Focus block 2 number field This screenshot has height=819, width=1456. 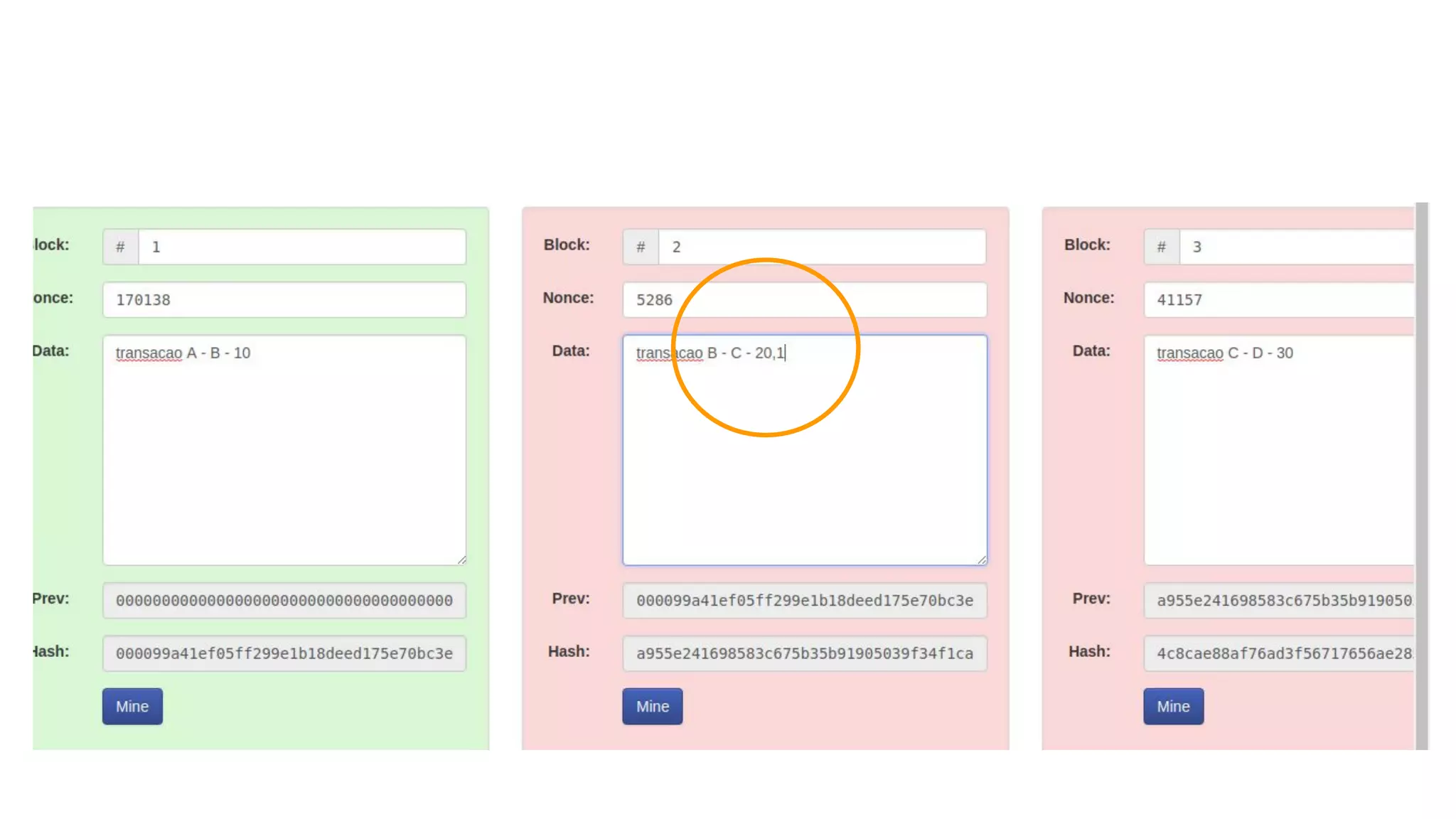(x=822, y=247)
